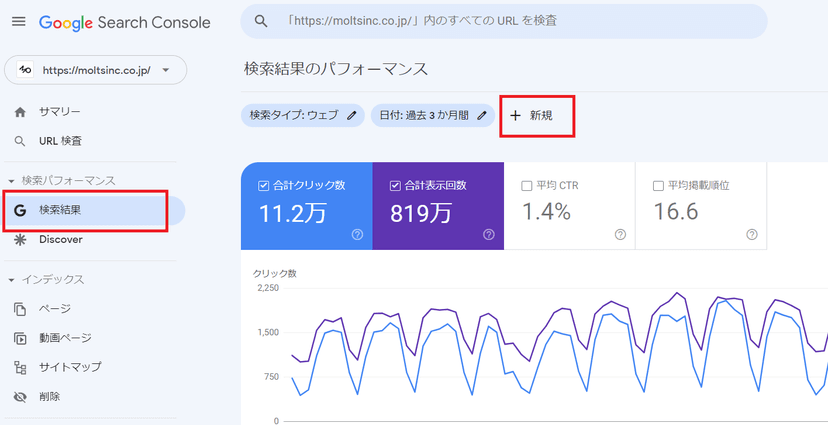Viewport: 828px width, 425px height.
Task: Click the 16.6 average position value
Action: [676, 212]
